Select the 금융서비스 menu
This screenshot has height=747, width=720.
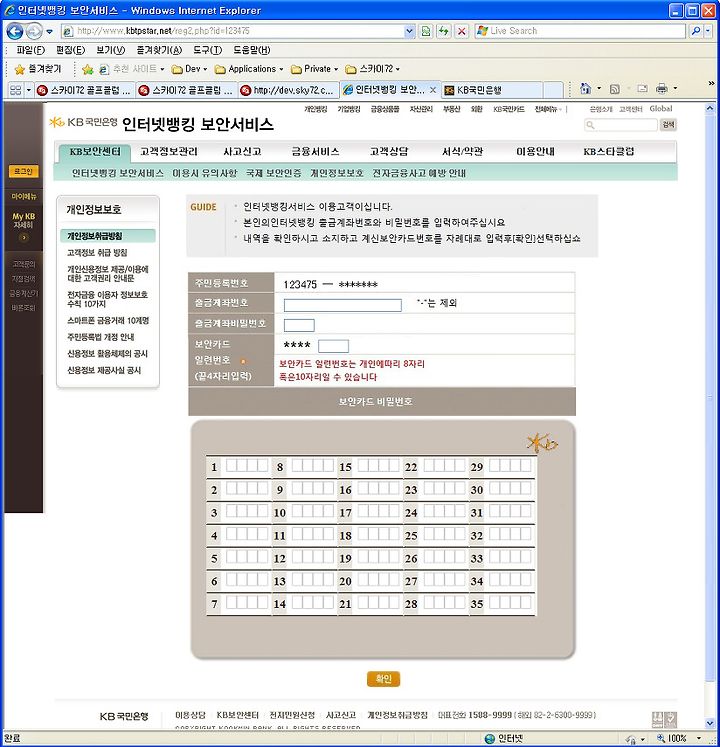pos(315,152)
